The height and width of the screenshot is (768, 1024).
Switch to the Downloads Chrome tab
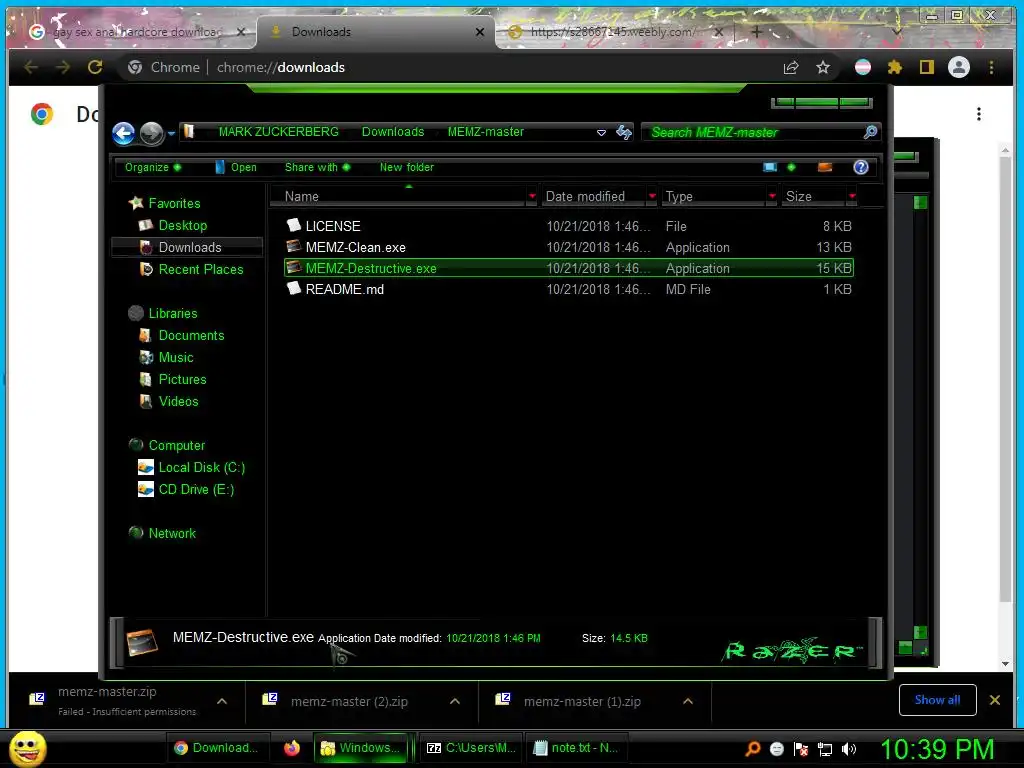pos(376,32)
